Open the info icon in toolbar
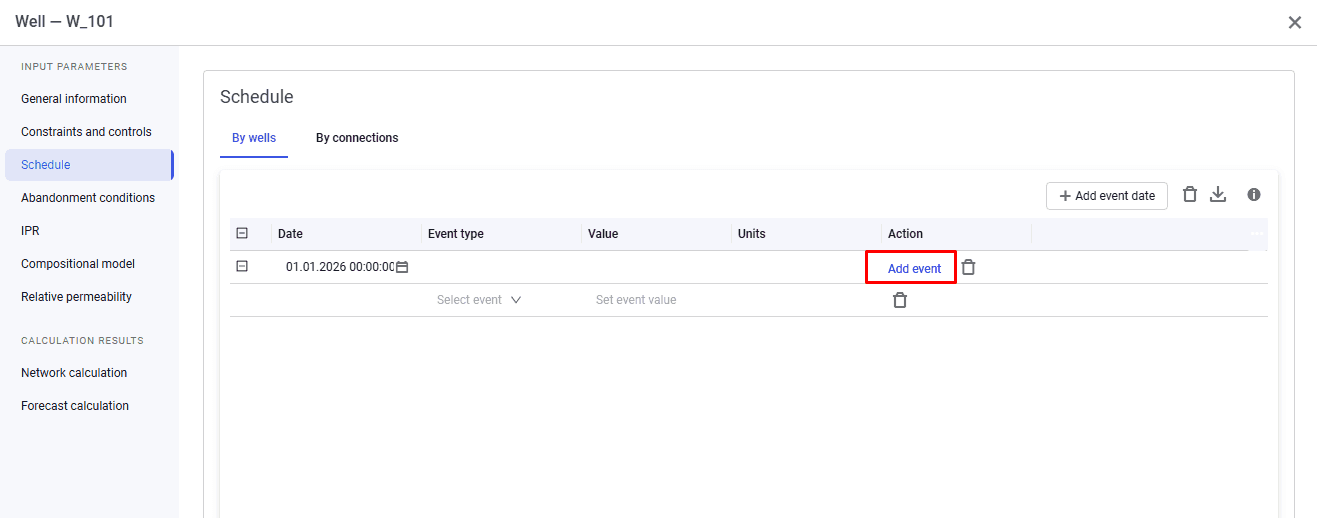1317x518 pixels. pos(1254,195)
